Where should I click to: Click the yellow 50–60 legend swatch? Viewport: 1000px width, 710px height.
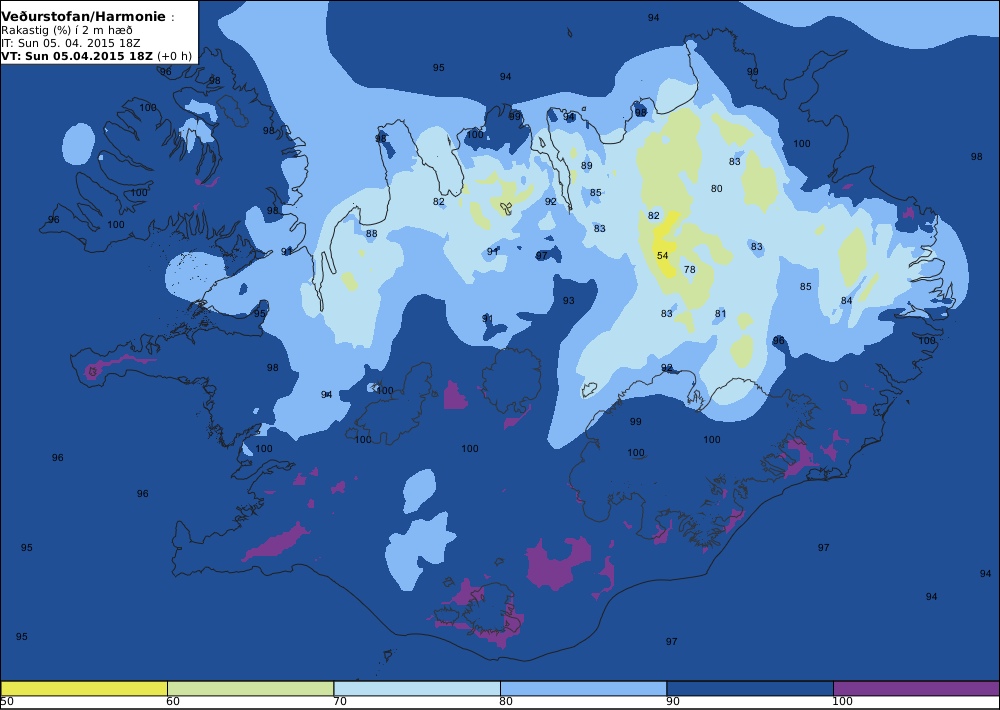84,688
